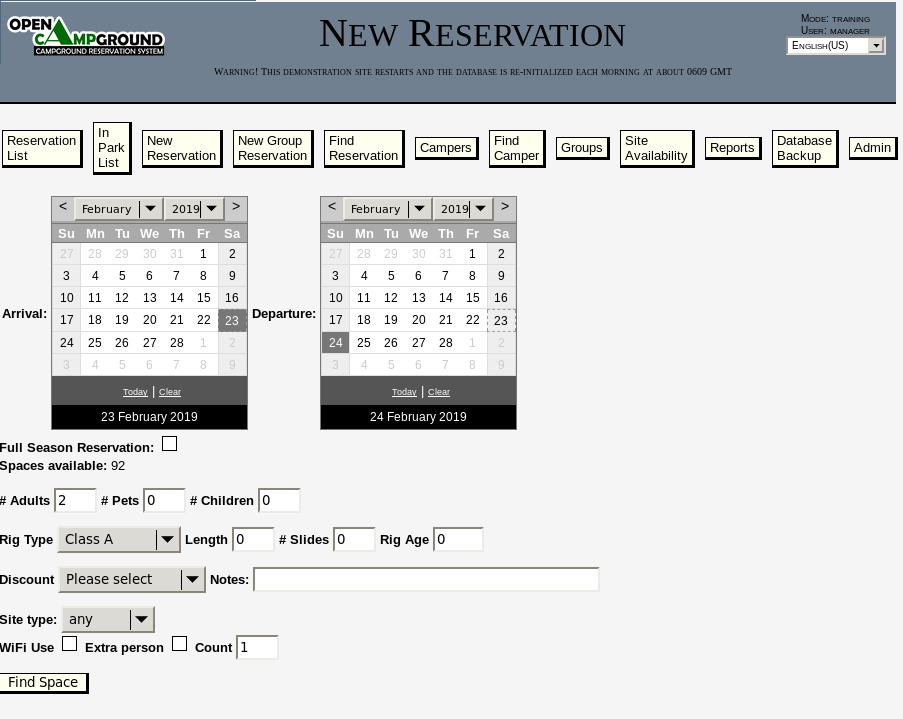The height and width of the screenshot is (719, 903).
Task: Enable Full Season Reservation
Action: (x=169, y=443)
